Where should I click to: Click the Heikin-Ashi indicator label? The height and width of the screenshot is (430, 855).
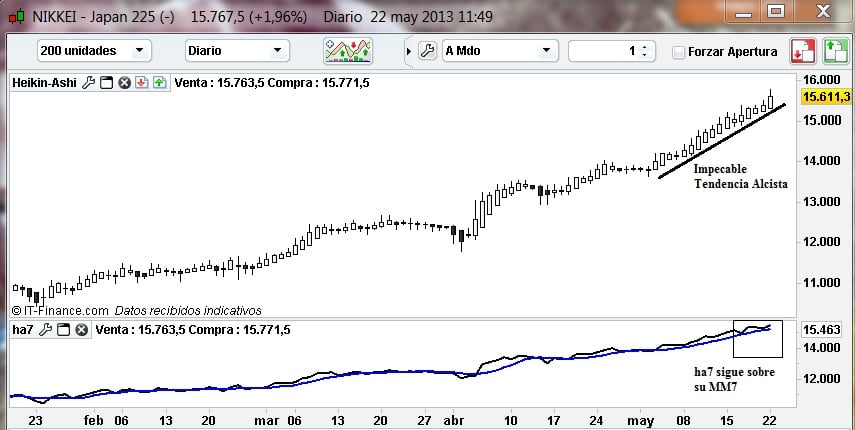(x=44, y=83)
